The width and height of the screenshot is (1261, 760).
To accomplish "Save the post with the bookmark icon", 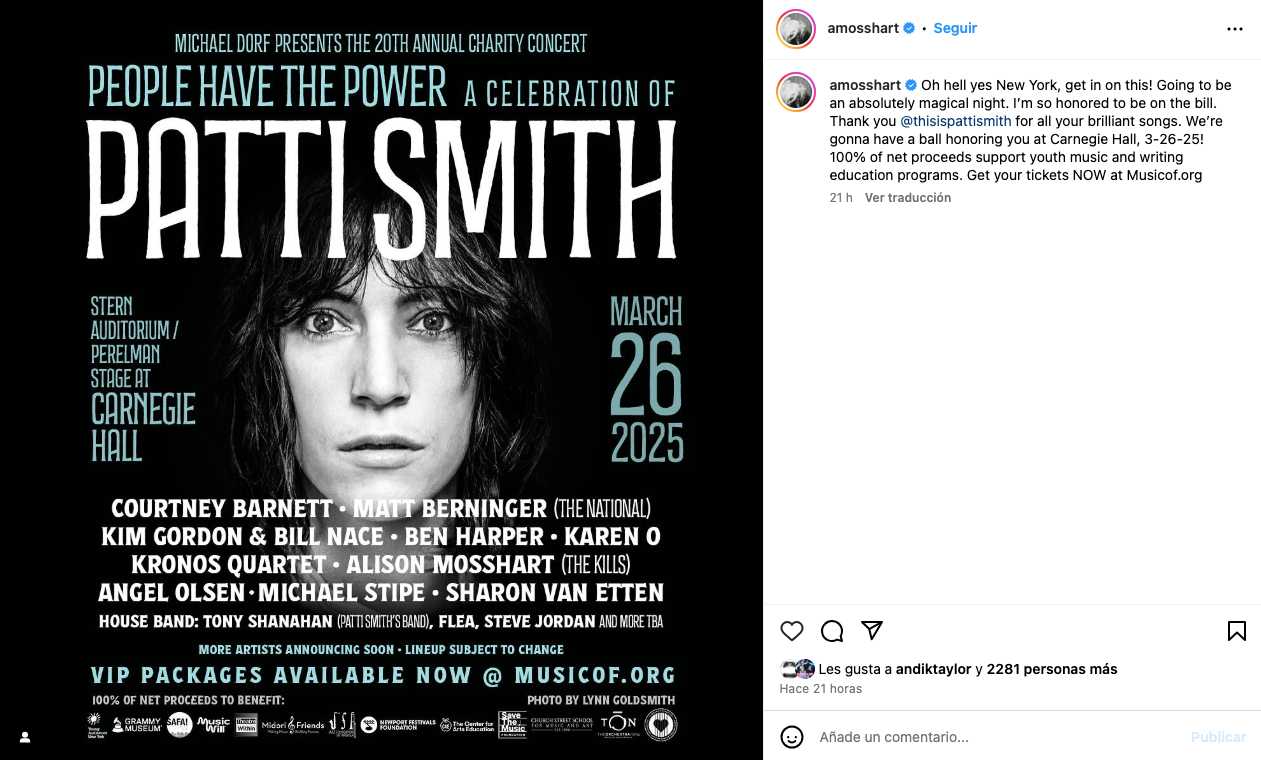I will coord(1236,631).
